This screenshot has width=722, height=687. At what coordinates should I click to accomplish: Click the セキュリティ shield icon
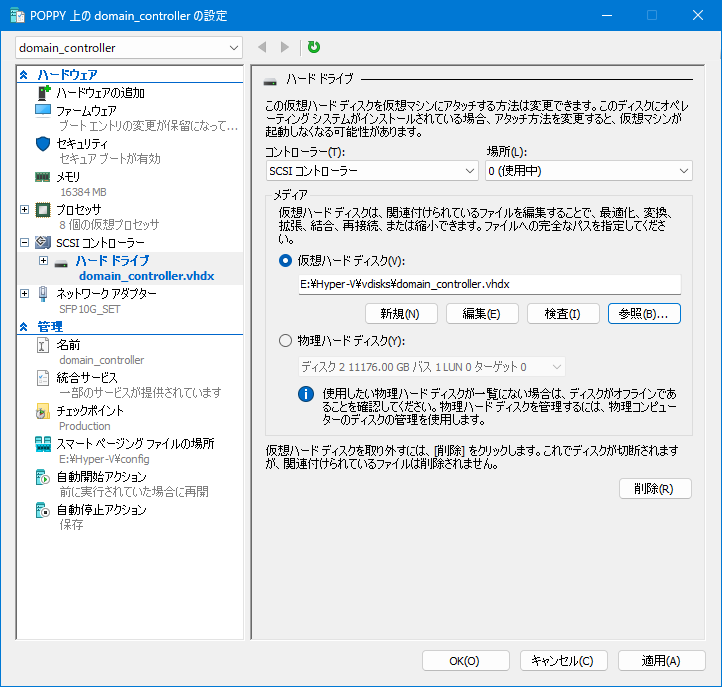(x=43, y=144)
